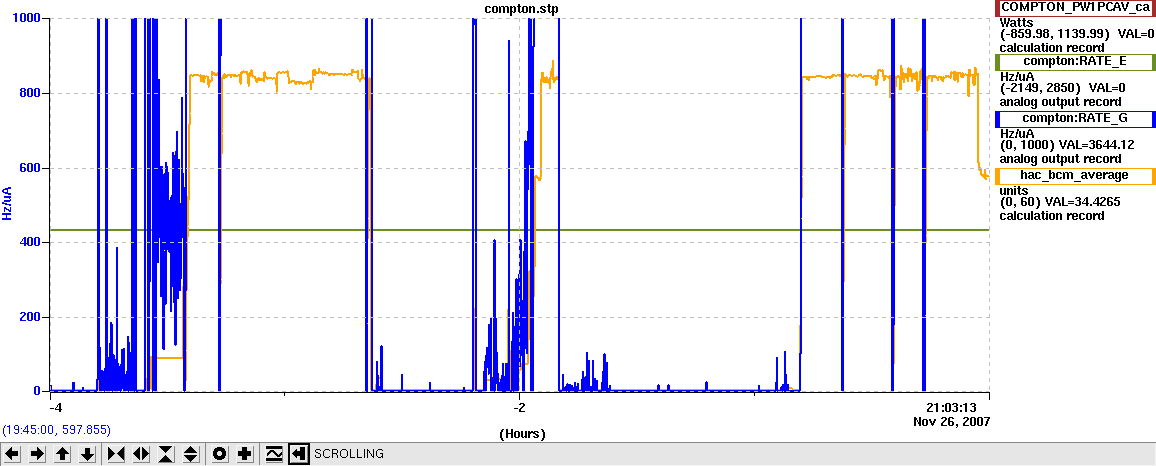Select the hac_bcm_average curve legend

click(1075, 175)
